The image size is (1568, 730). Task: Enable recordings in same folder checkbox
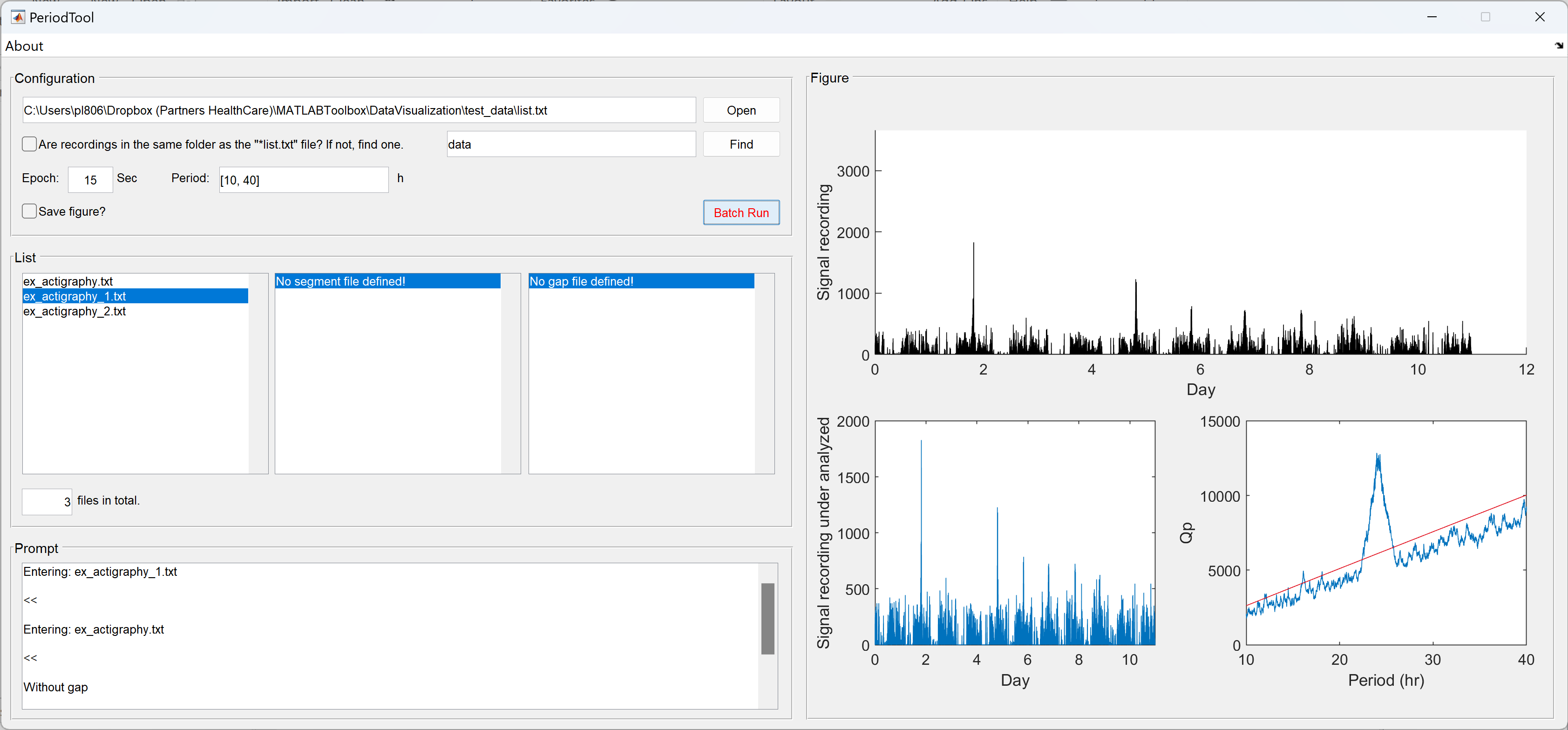click(30, 144)
